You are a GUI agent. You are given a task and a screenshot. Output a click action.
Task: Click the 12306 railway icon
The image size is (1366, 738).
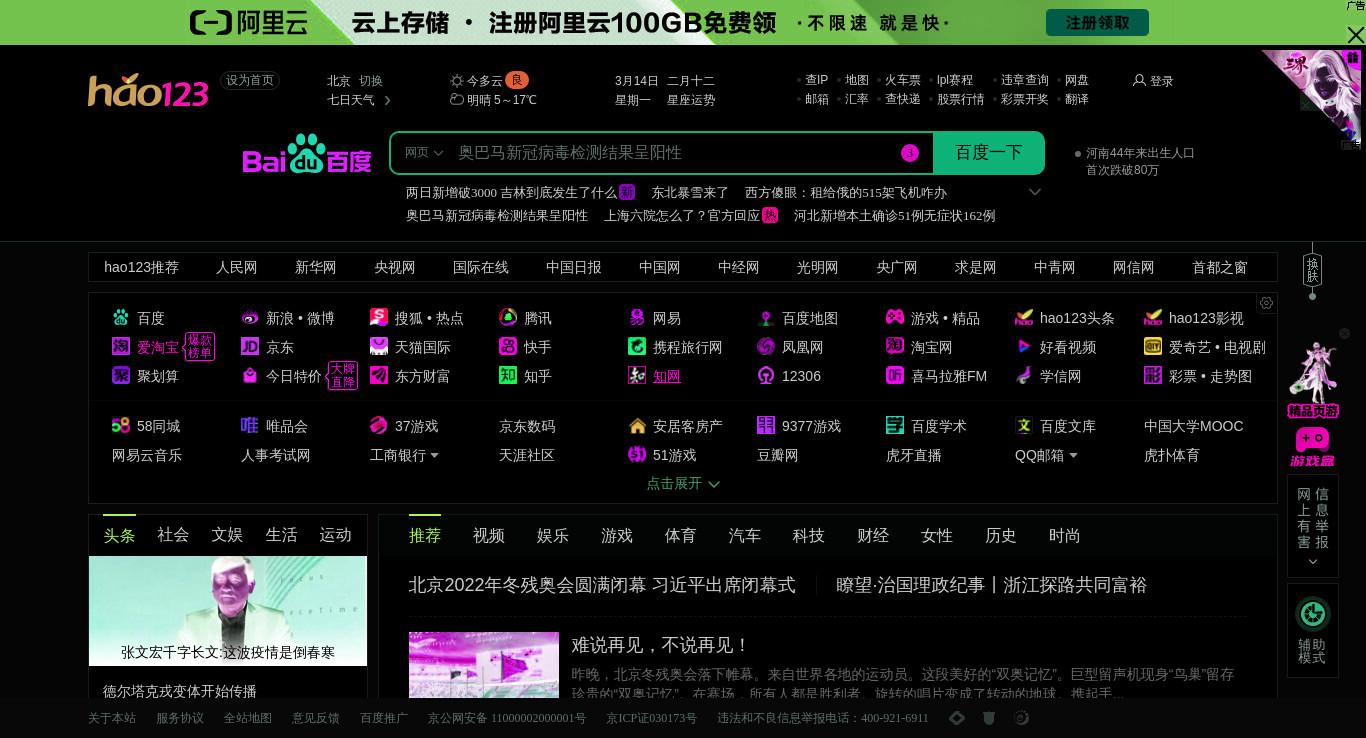click(x=766, y=376)
